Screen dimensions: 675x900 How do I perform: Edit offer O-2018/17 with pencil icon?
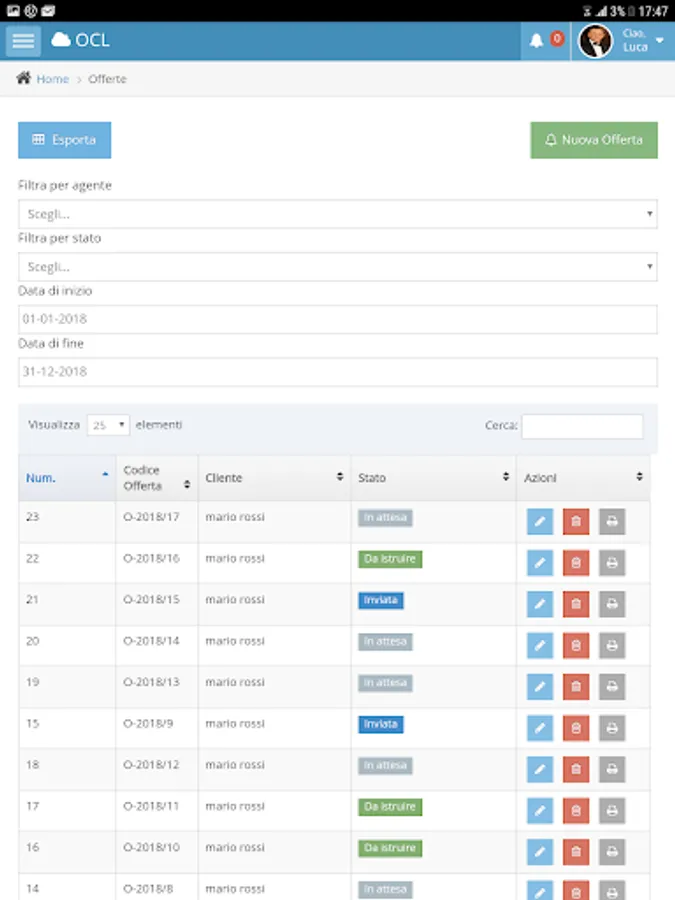tap(540, 521)
